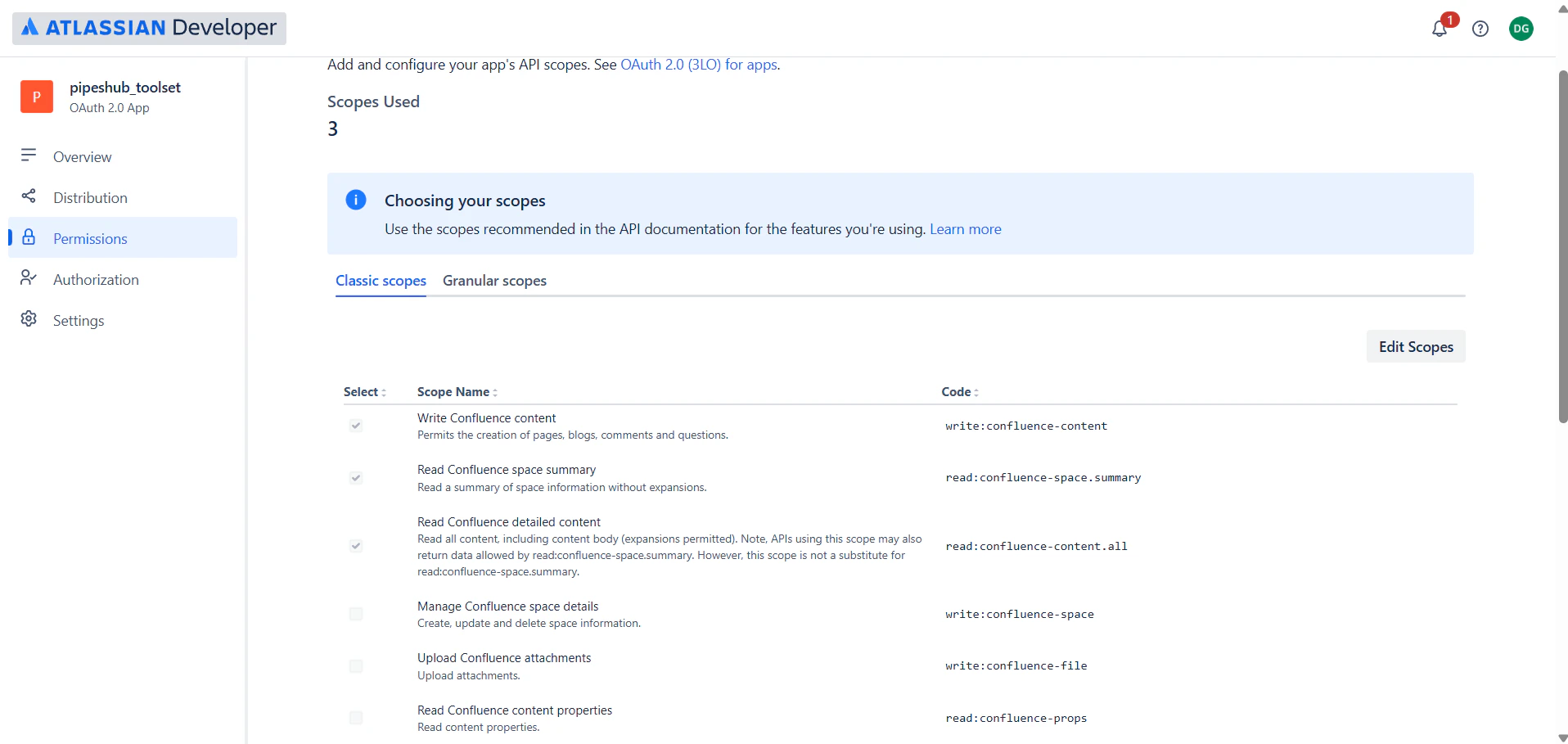Click the Edit Scopes button
Viewport: 1568px width, 744px height.
[x=1416, y=346]
